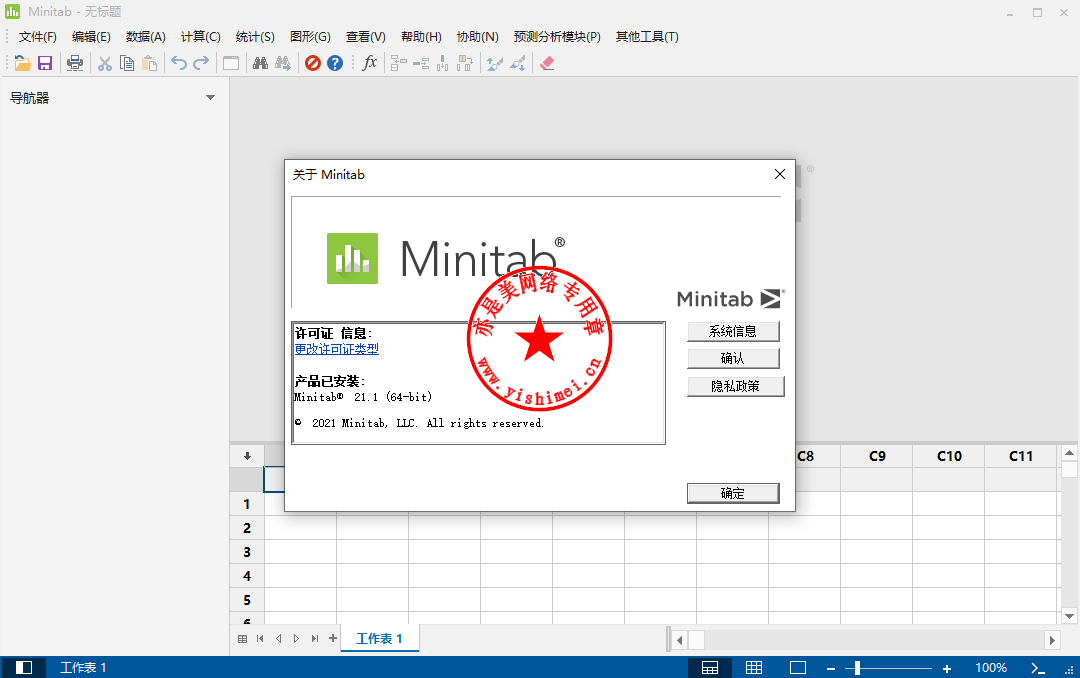Click the horizontal scrollbar right arrow

click(1052, 640)
